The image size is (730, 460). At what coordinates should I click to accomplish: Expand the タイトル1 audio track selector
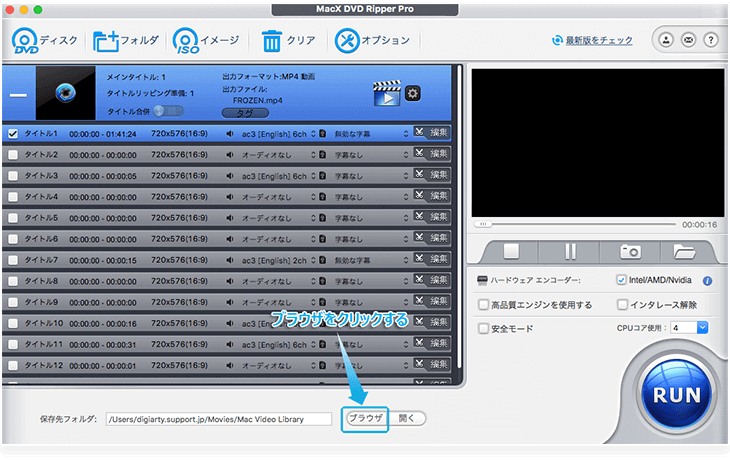coord(311,133)
